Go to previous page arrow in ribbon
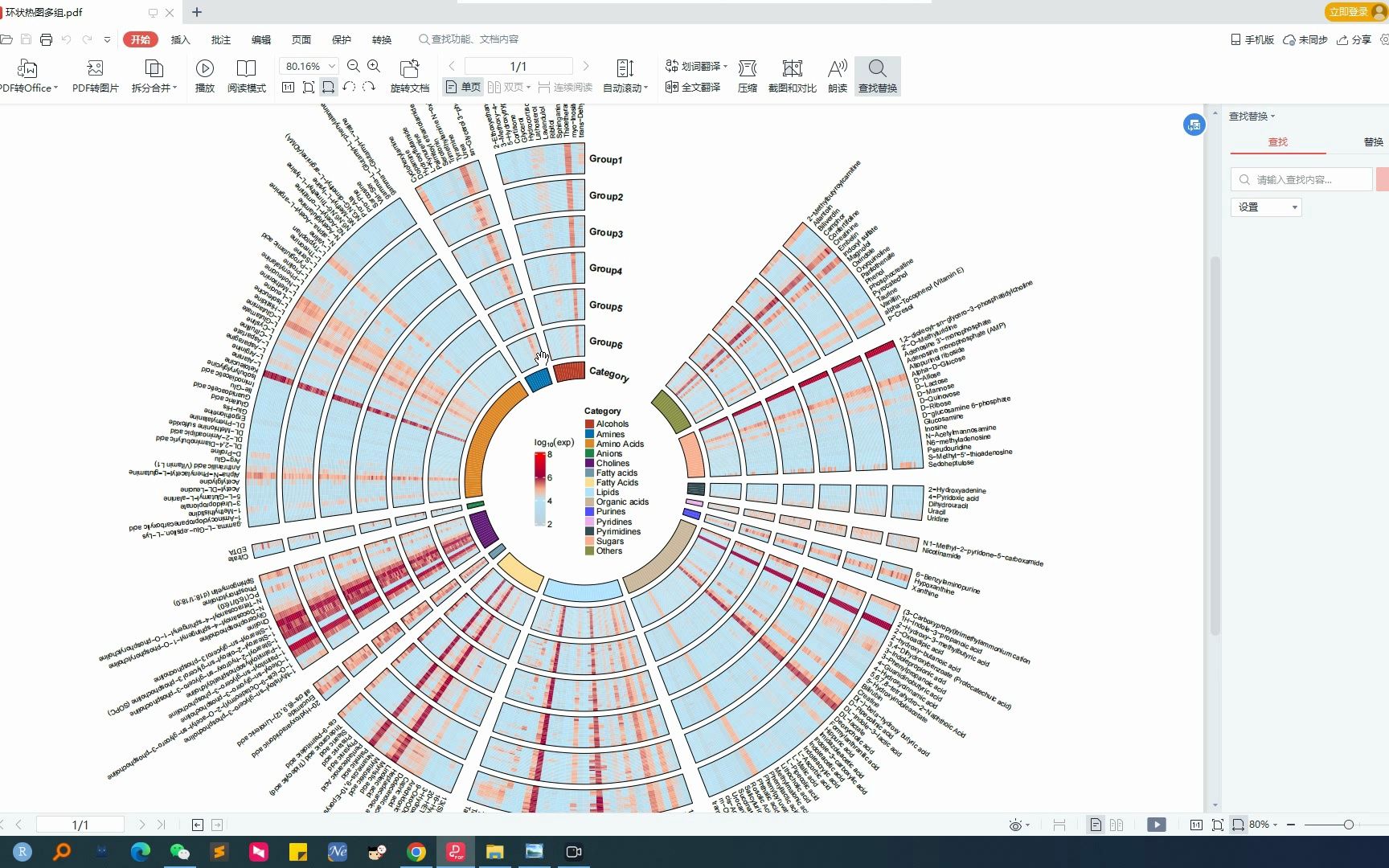Screen dimensions: 1389x868 (452, 66)
